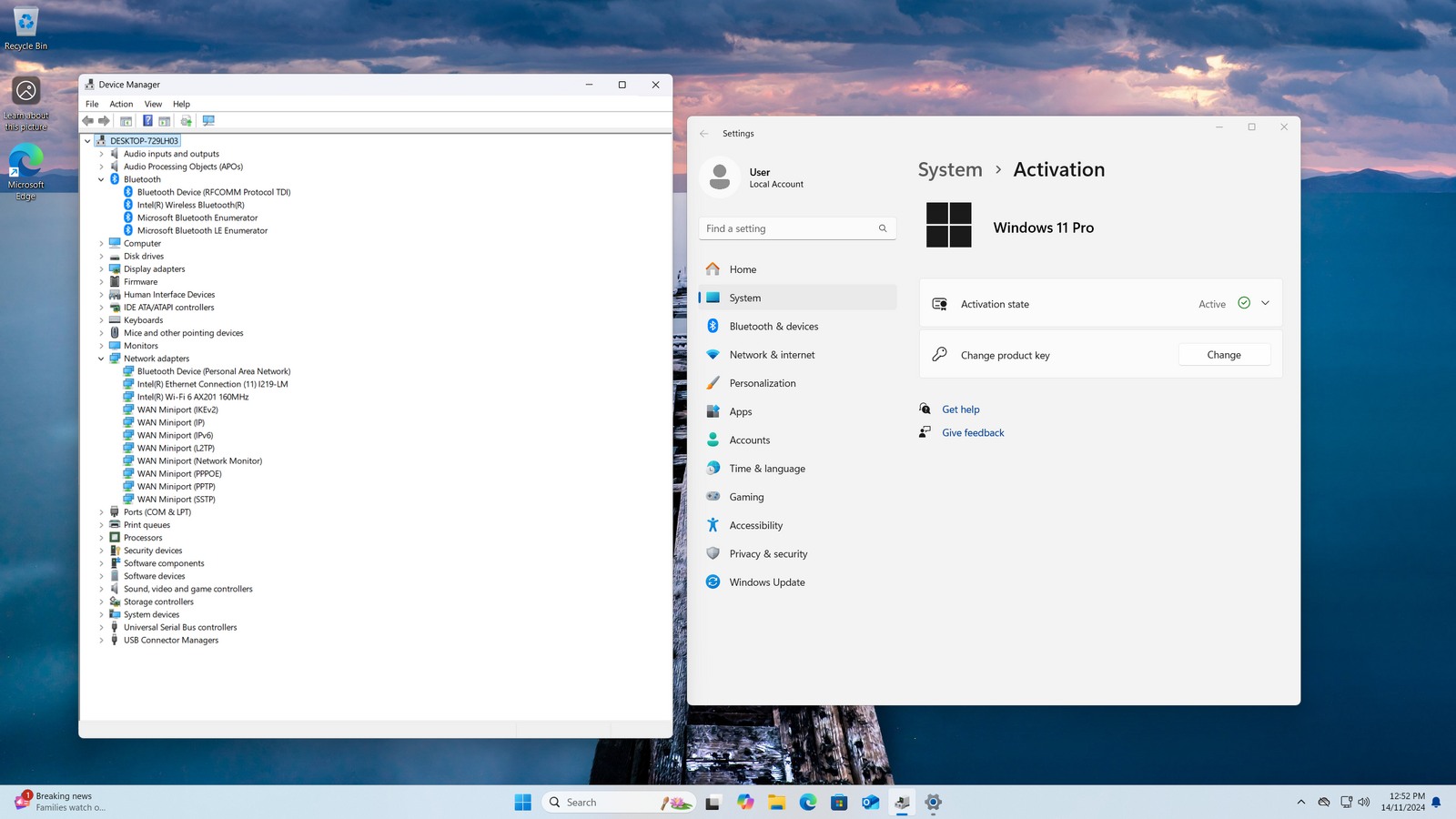Open the Action menu in Device Manager
The height and width of the screenshot is (819, 1456).
[x=121, y=104]
